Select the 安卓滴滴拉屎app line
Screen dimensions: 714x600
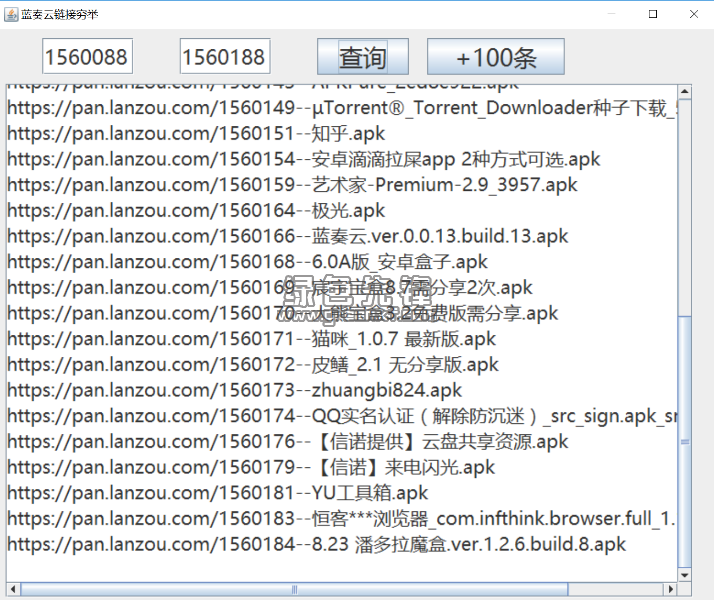(304, 159)
